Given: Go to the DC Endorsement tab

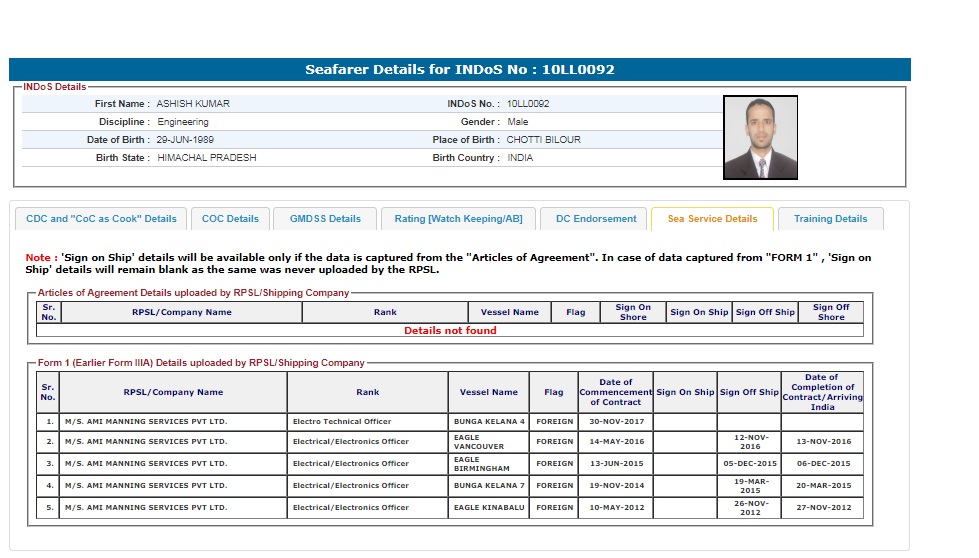Looking at the screenshot, I should coord(596,219).
